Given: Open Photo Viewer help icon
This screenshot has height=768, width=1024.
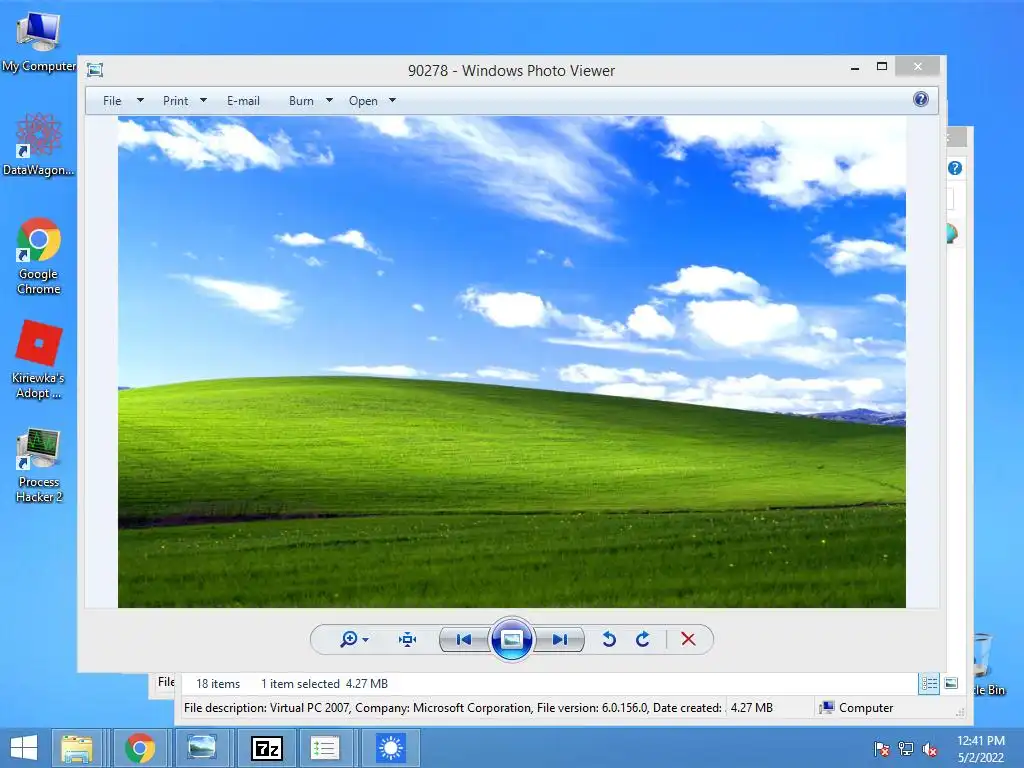Looking at the screenshot, I should 921,99.
